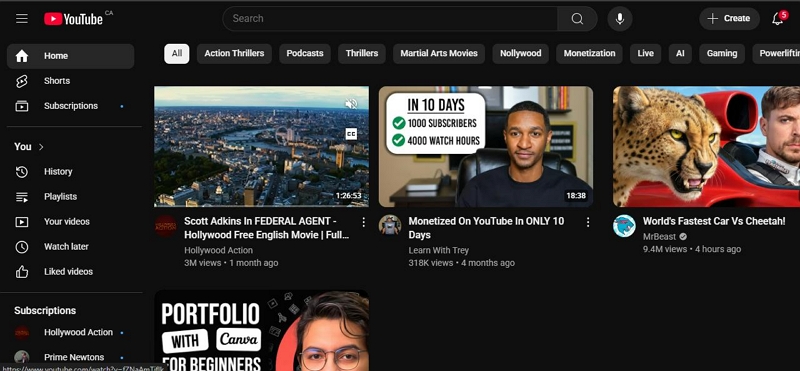Select Monetization filter chip
The width and height of the screenshot is (800, 371).
click(x=589, y=54)
